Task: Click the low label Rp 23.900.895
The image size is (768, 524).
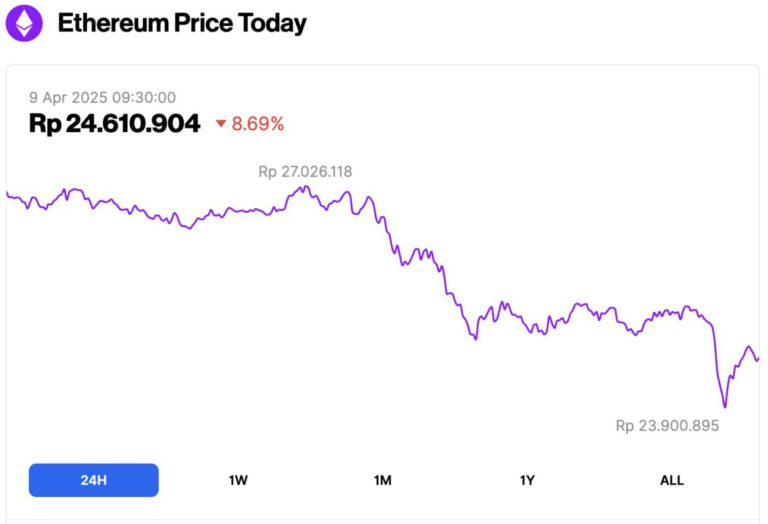Action: point(667,425)
